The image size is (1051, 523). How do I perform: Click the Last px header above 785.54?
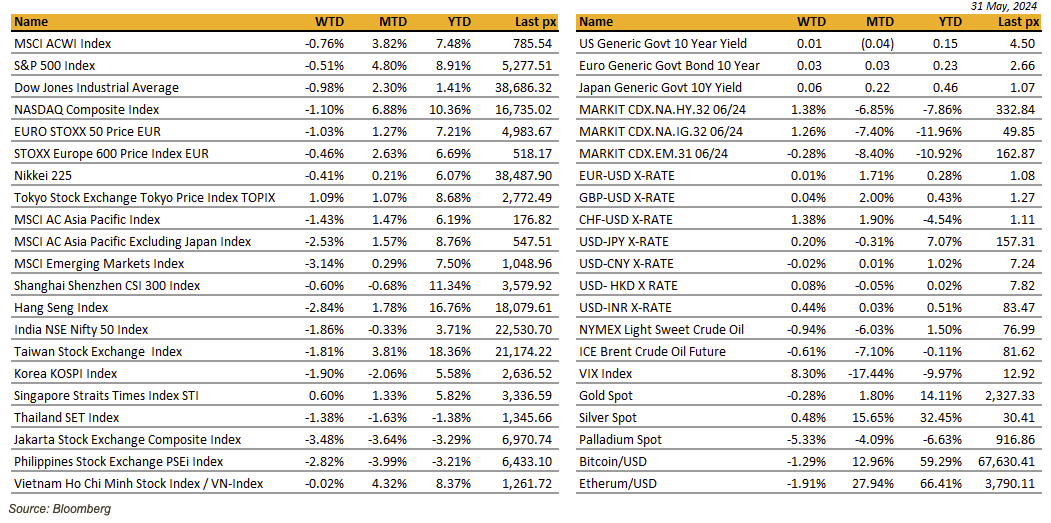click(x=532, y=22)
